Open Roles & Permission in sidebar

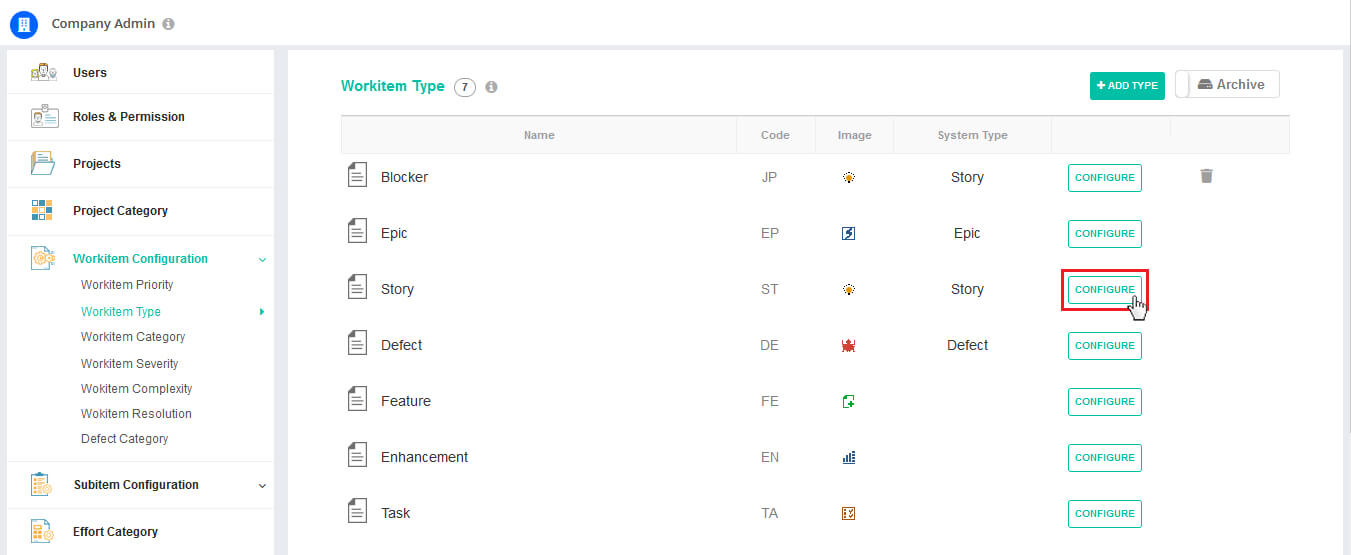click(x=128, y=117)
